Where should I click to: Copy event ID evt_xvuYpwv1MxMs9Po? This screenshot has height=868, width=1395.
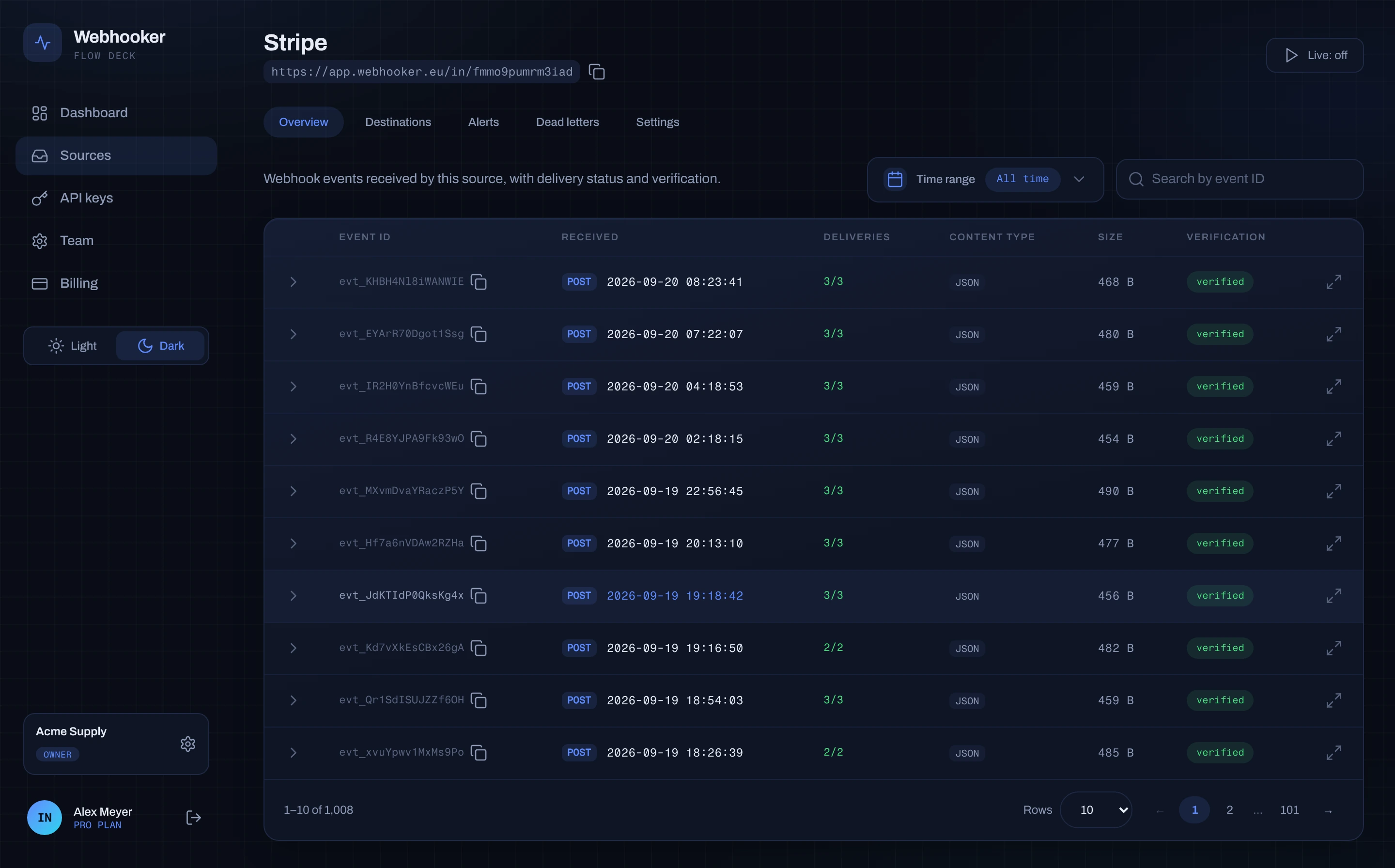click(x=478, y=753)
